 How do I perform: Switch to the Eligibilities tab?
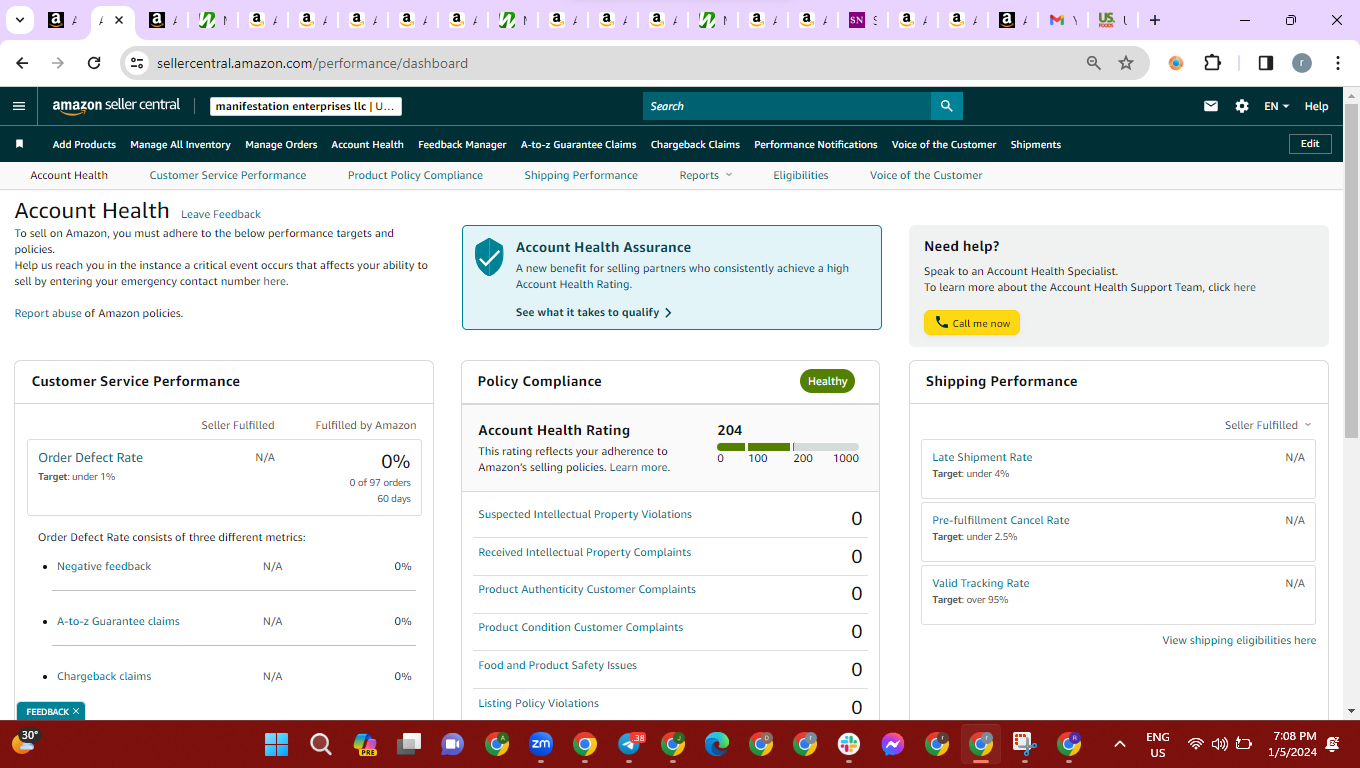pos(801,175)
